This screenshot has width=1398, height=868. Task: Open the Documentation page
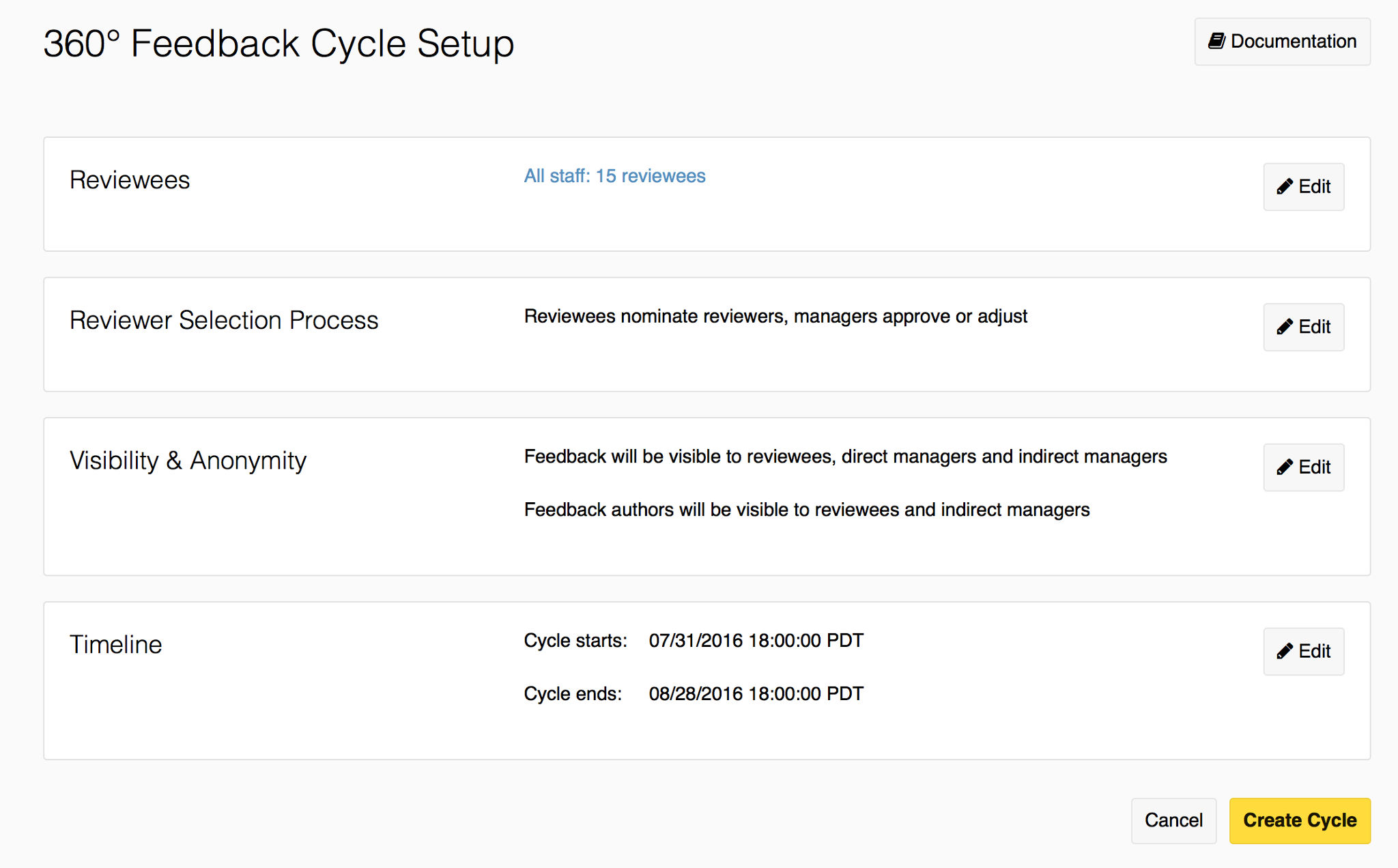pos(1282,42)
